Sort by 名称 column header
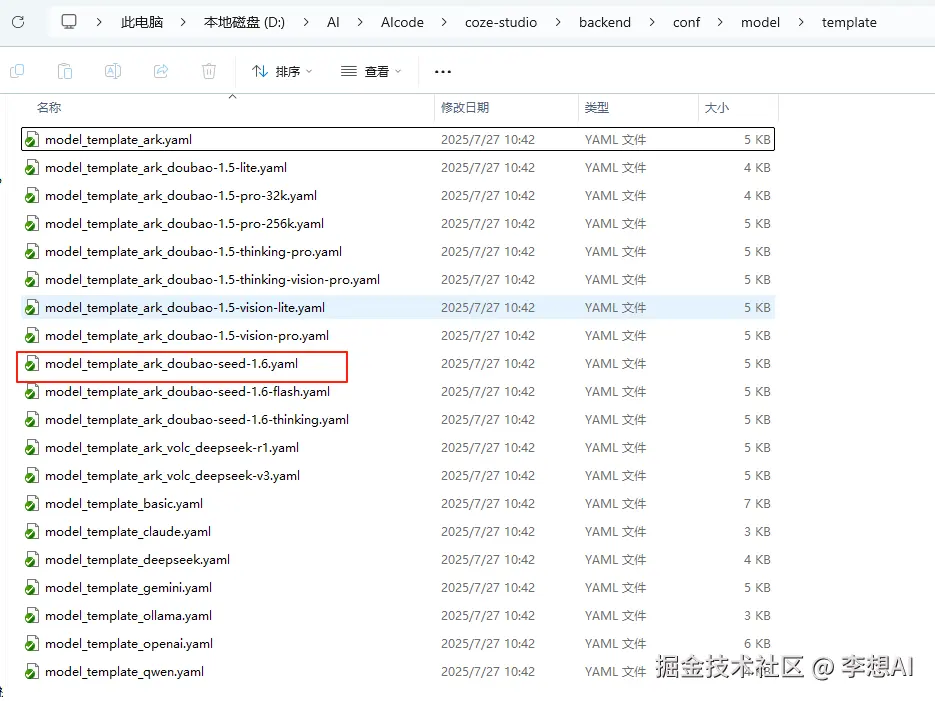Image resolution: width=935 pixels, height=701 pixels. pyautogui.click(x=49, y=107)
